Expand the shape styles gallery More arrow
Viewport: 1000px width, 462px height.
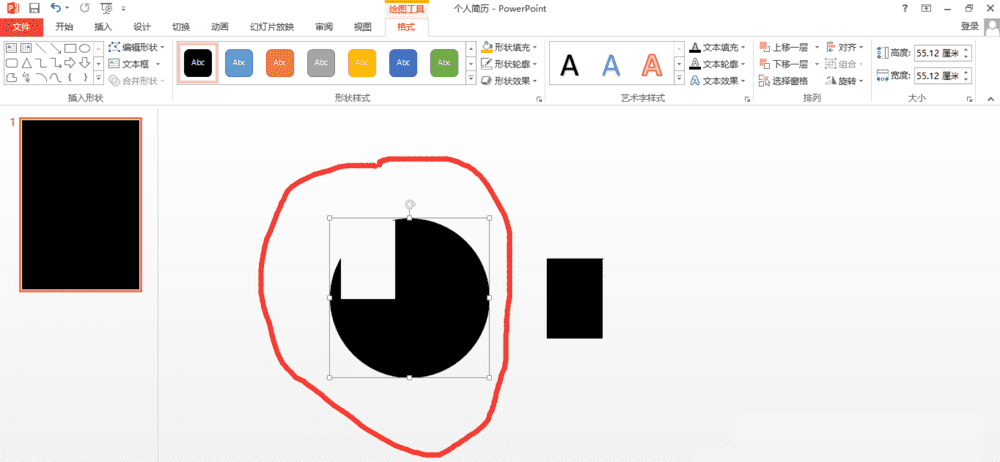coord(471,78)
